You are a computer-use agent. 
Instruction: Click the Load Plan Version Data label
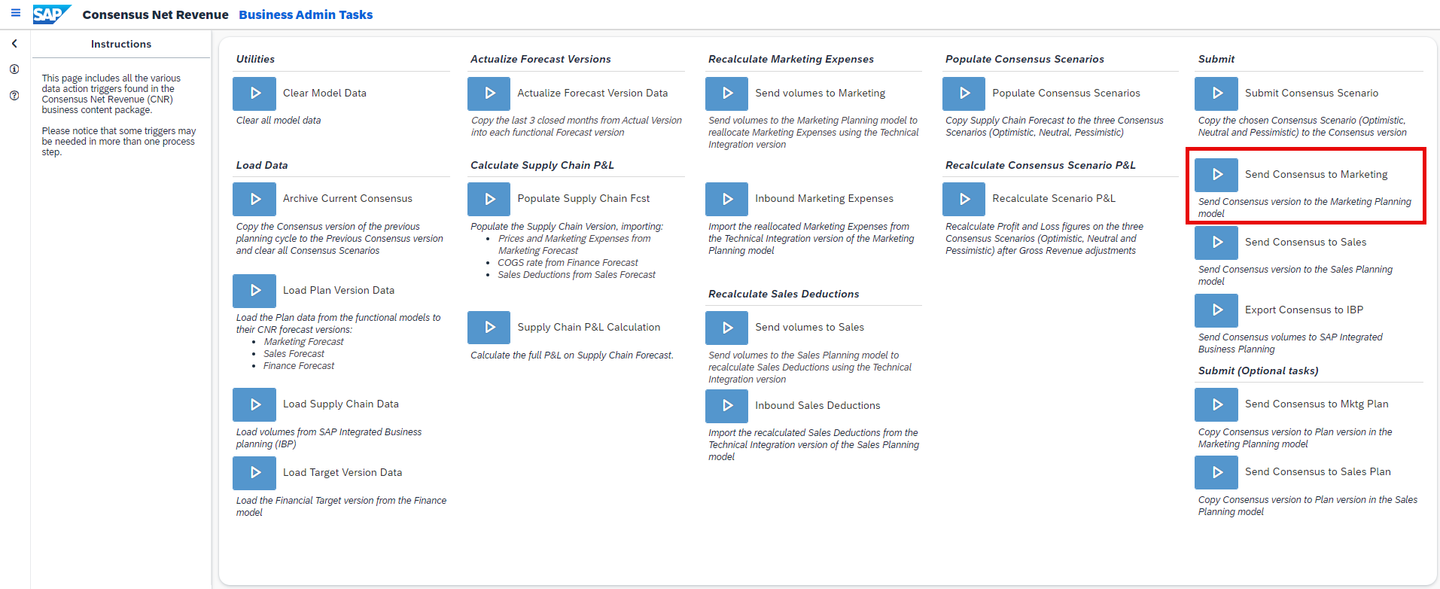pyautogui.click(x=339, y=290)
